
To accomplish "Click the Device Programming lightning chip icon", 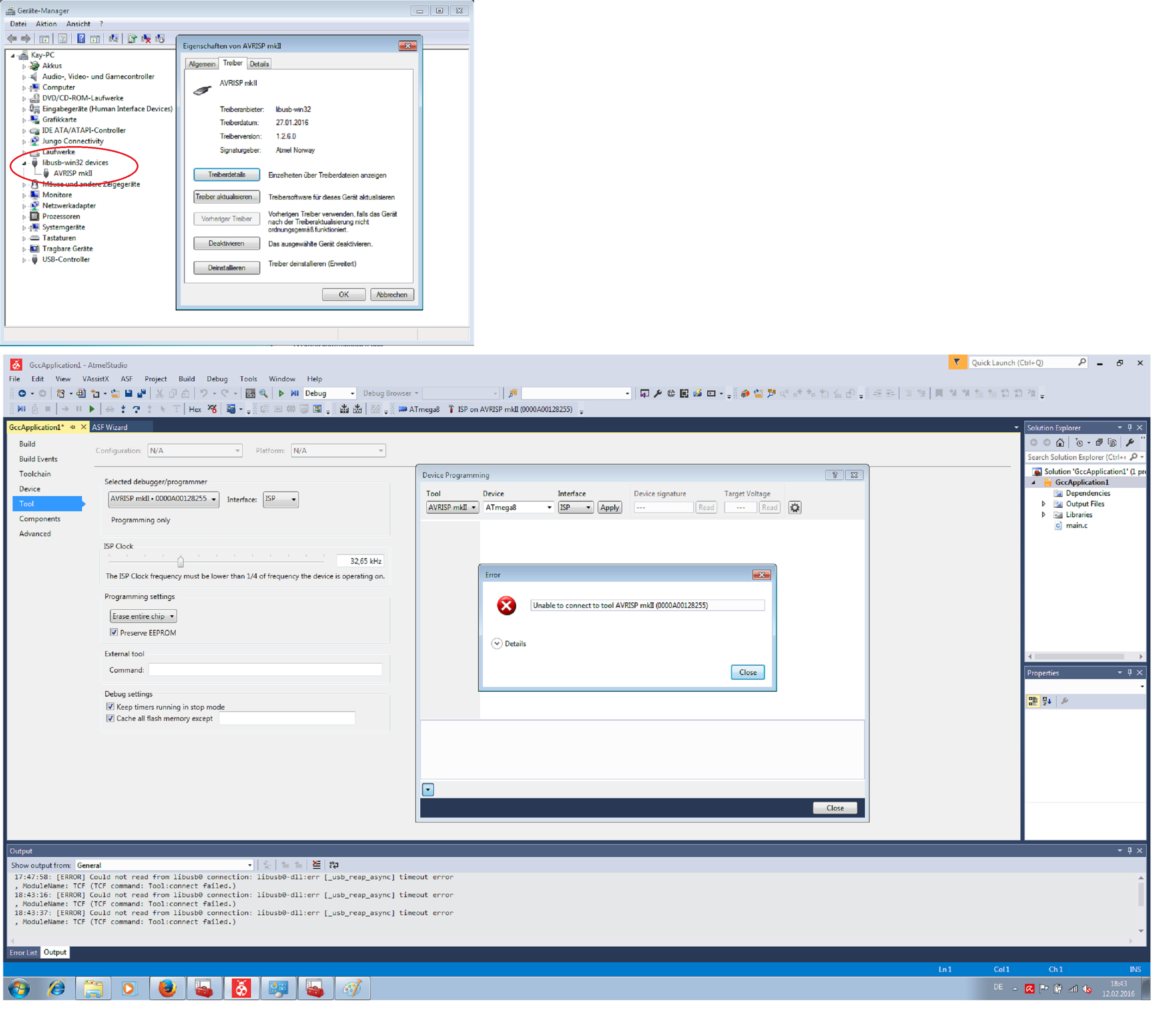I will point(698,393).
